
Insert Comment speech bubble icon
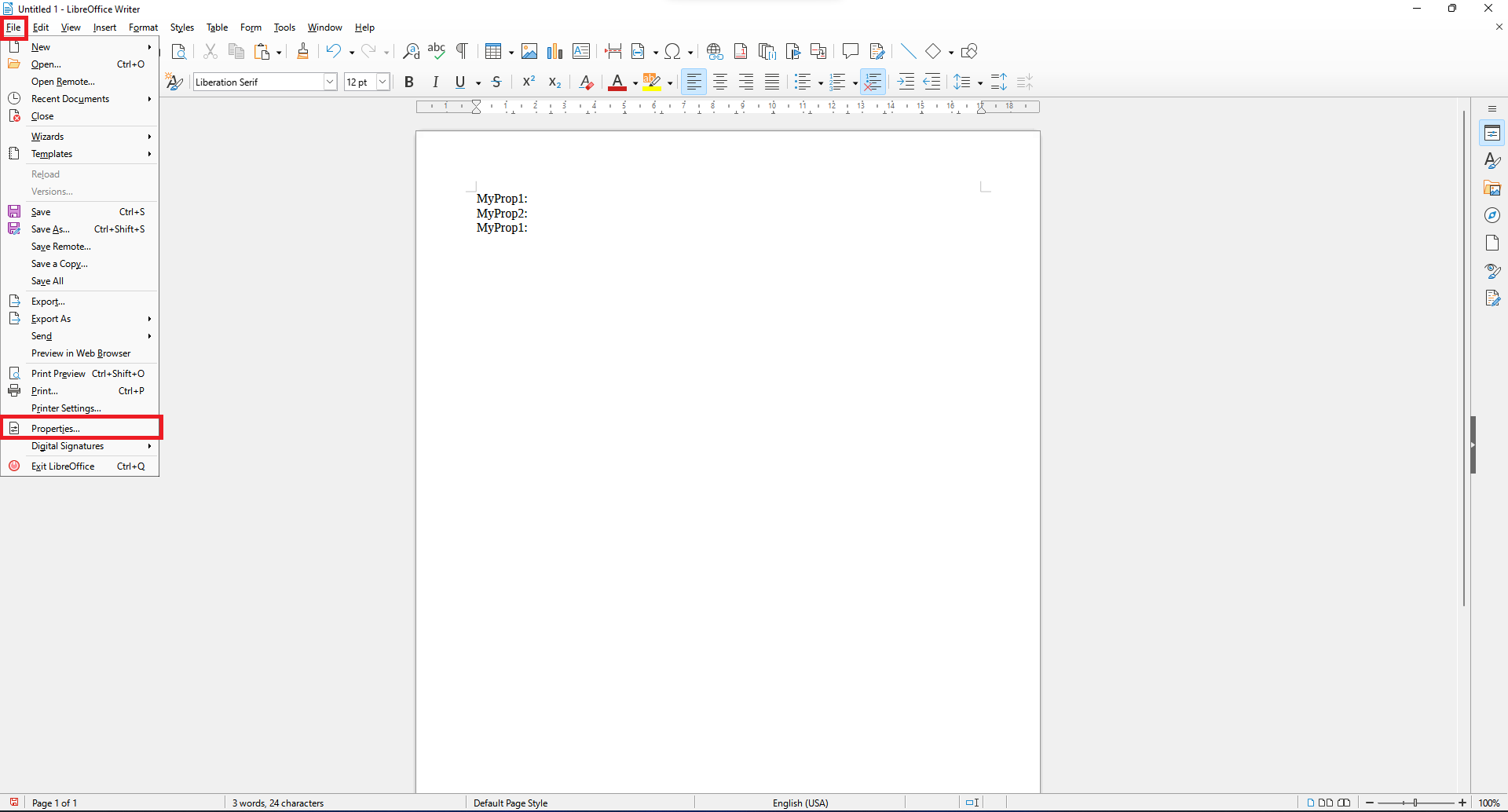[851, 52]
